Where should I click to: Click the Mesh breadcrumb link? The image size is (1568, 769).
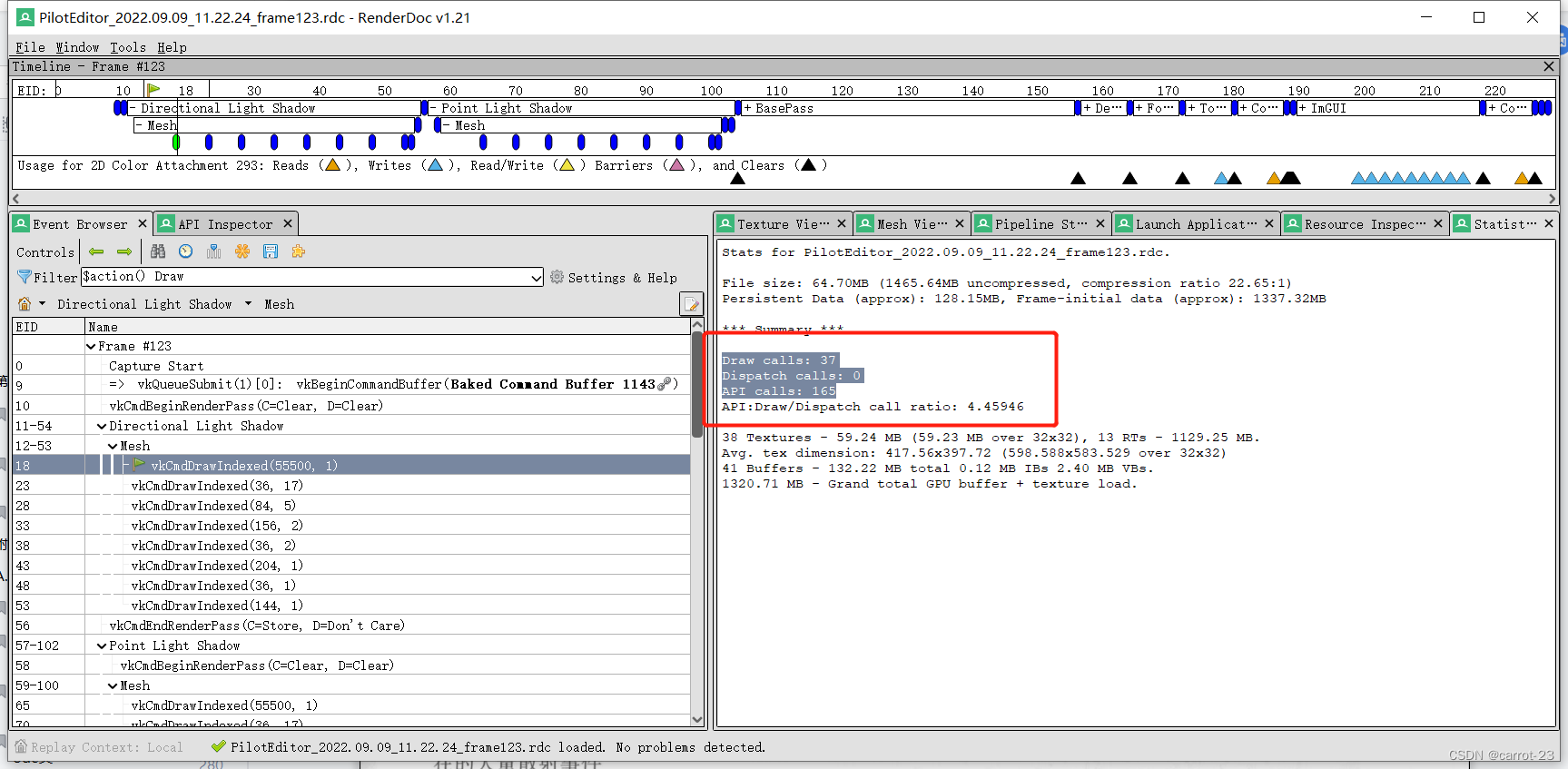[279, 304]
